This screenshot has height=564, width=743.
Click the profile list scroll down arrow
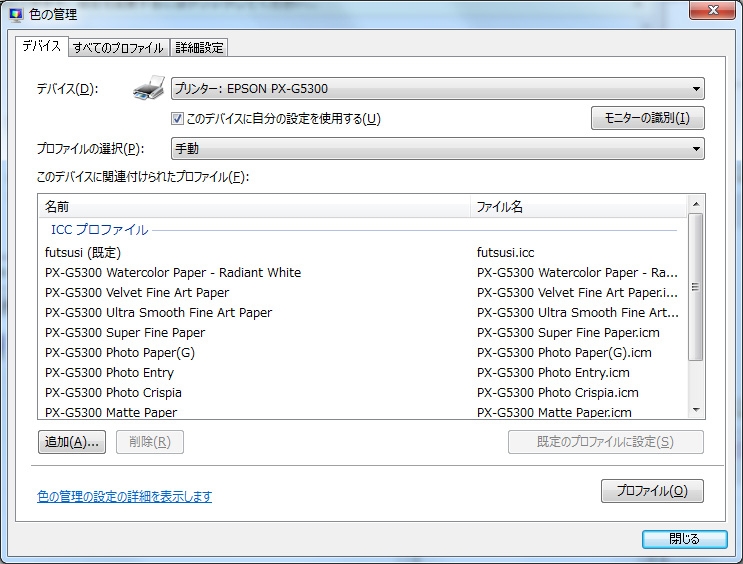click(696, 410)
